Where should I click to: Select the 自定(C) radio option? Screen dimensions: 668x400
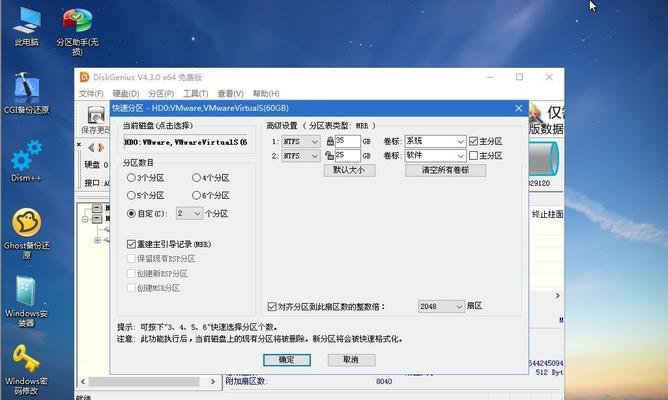pyautogui.click(x=131, y=213)
